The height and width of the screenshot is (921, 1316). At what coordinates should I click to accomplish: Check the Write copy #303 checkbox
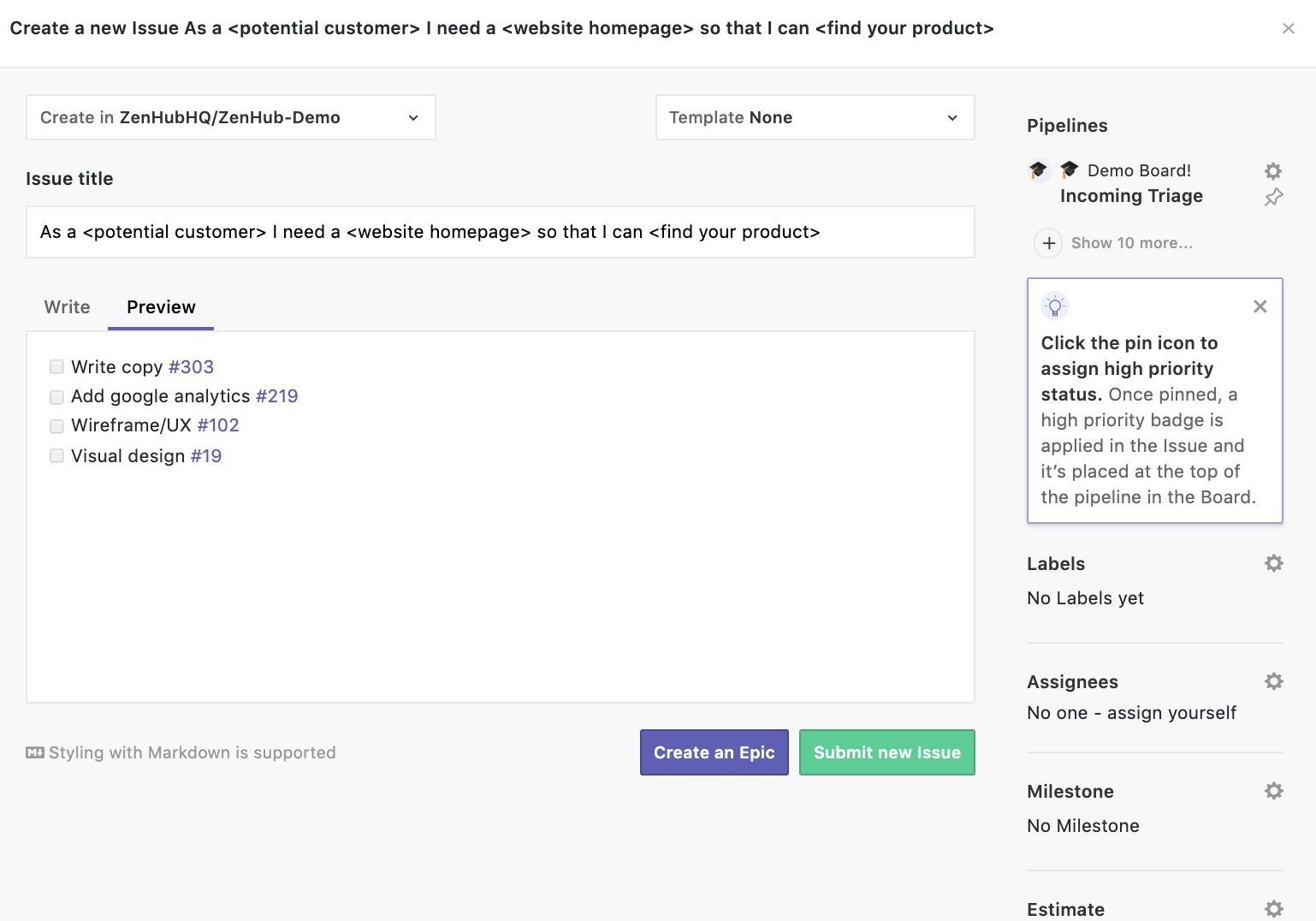pos(56,367)
